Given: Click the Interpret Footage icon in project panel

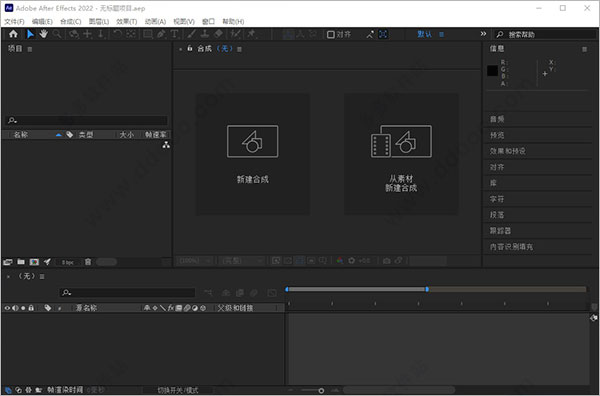Looking at the screenshot, I should point(8,262).
